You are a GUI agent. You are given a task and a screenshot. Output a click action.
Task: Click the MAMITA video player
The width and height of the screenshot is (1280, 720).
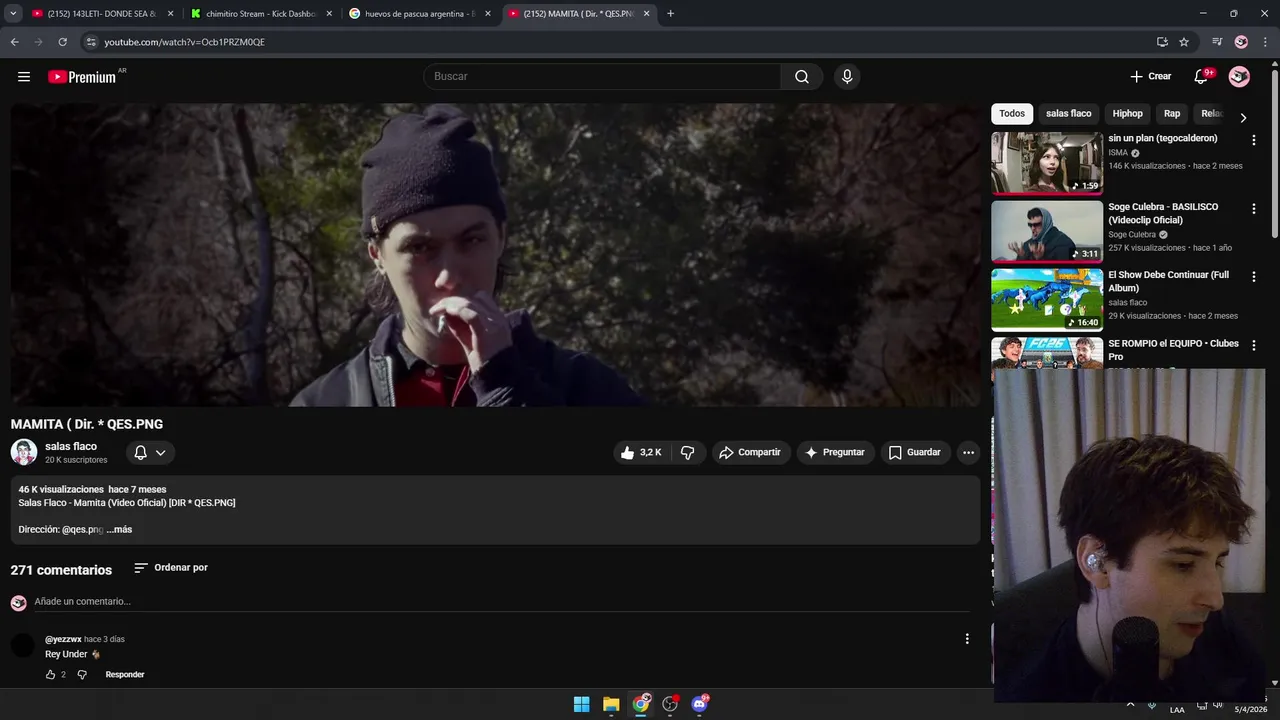[497, 255]
